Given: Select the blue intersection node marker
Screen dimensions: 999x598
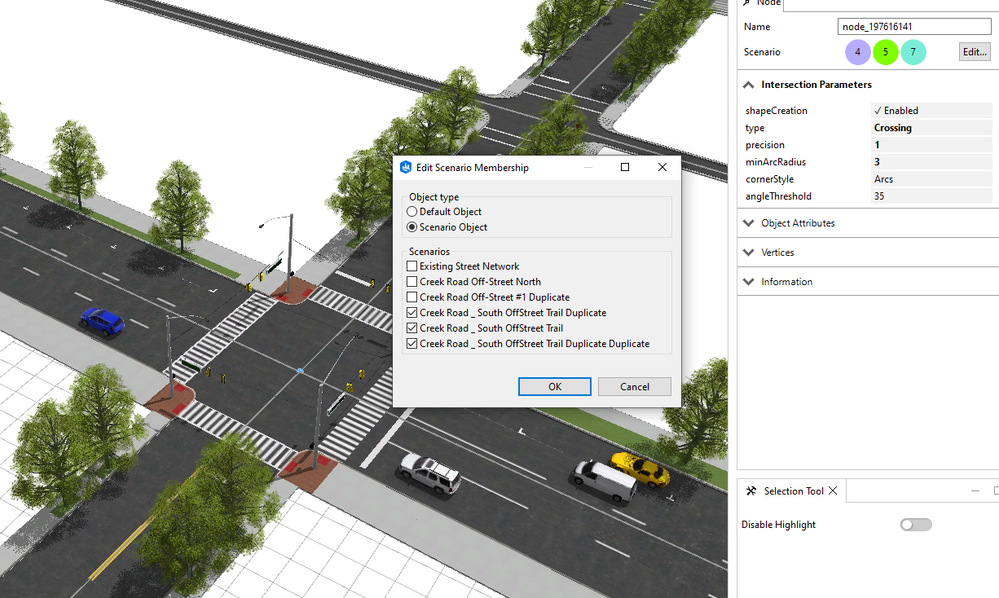Looking at the screenshot, I should coord(300,370).
